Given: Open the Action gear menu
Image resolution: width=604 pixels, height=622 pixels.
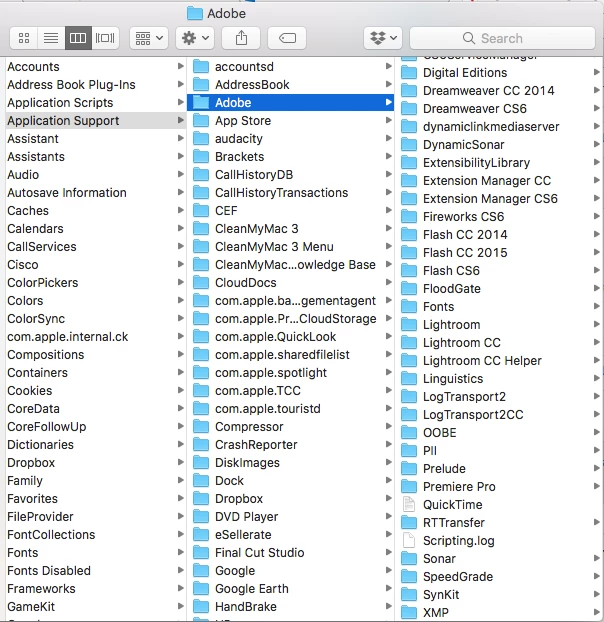Looking at the screenshot, I should 195,38.
